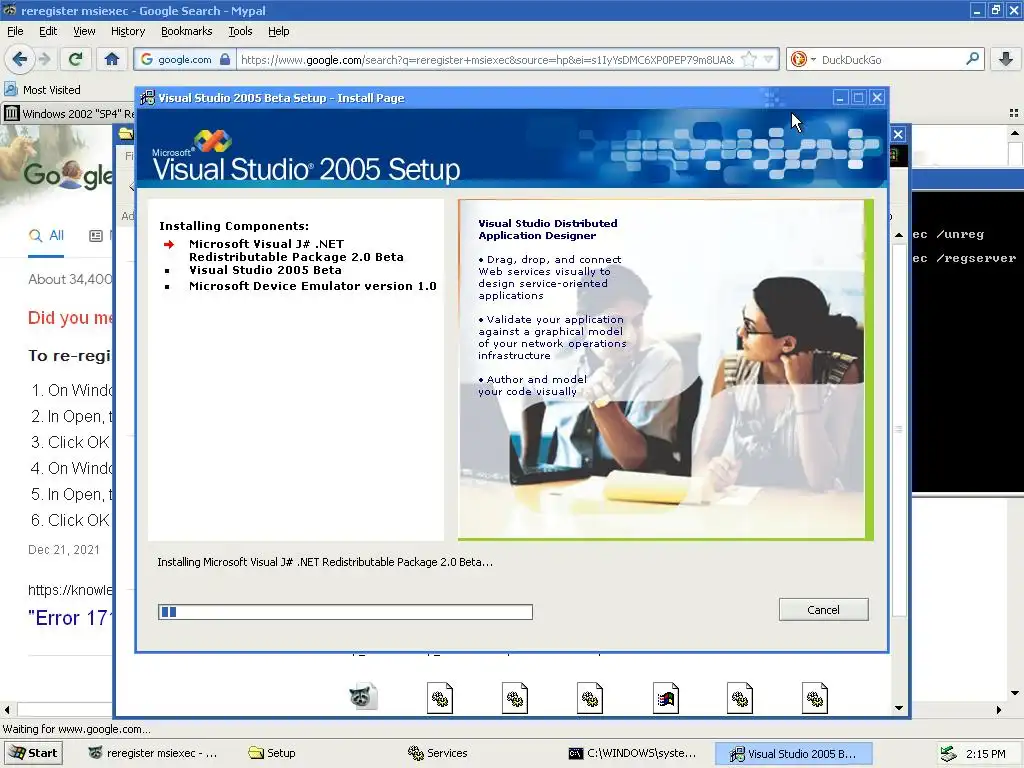Click the system tray network icon
Screen dimensions: 1024x768
click(x=949, y=754)
